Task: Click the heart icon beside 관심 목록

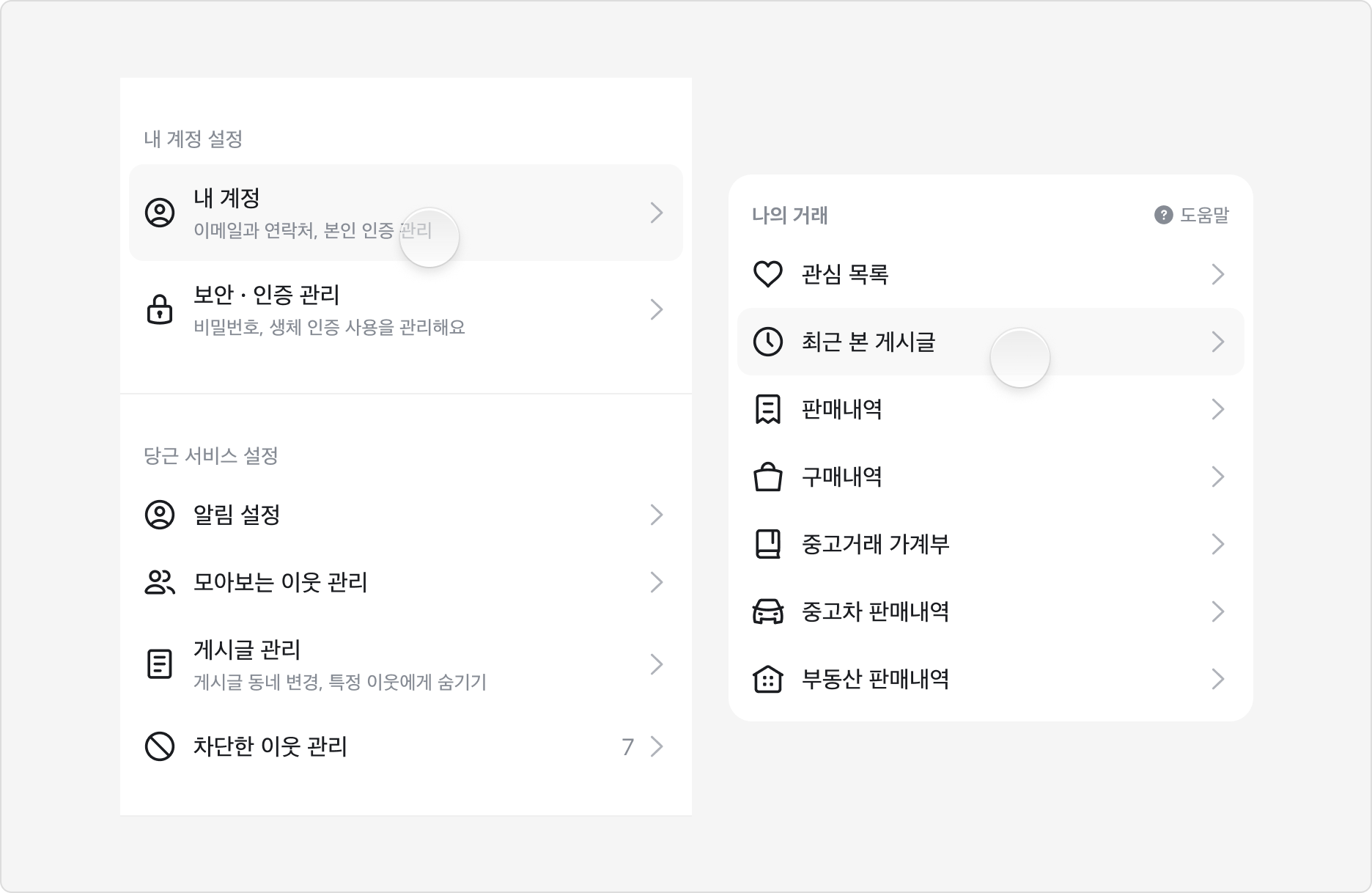Action: (768, 274)
